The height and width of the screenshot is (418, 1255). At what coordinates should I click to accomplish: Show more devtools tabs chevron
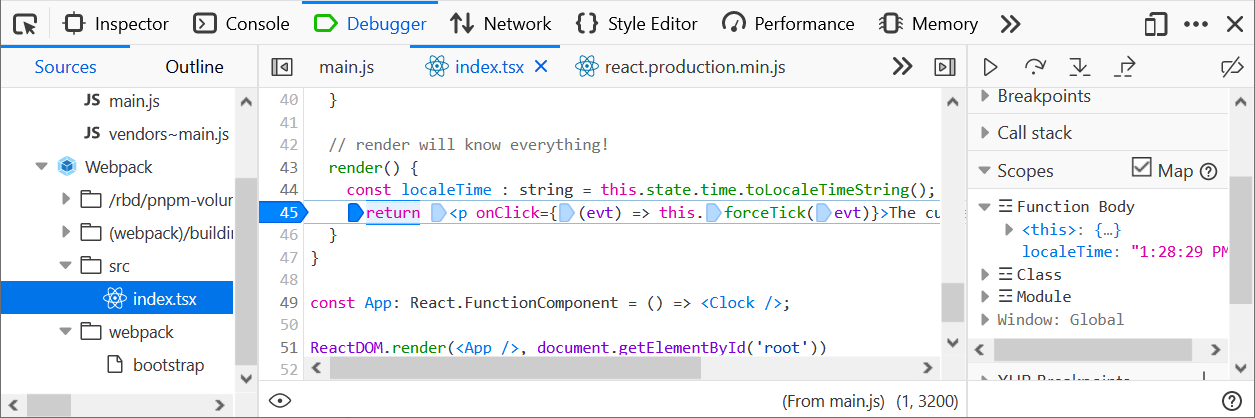coord(1010,23)
